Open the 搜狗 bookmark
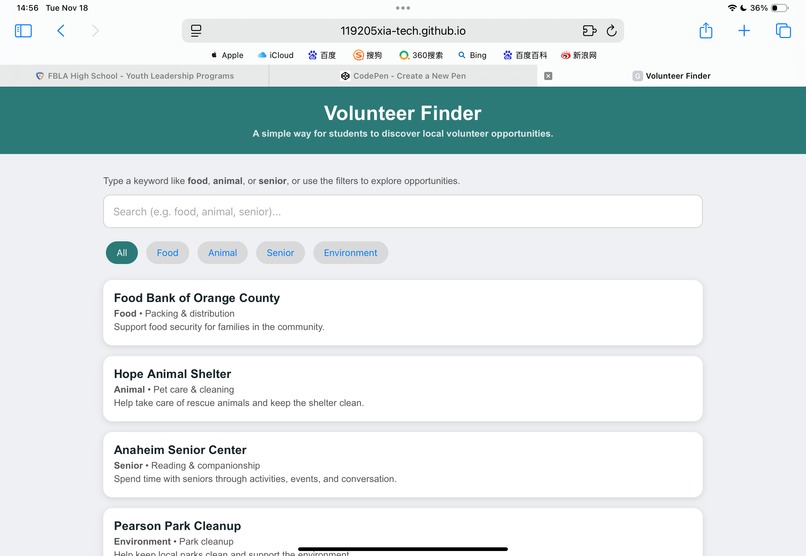 tap(368, 55)
